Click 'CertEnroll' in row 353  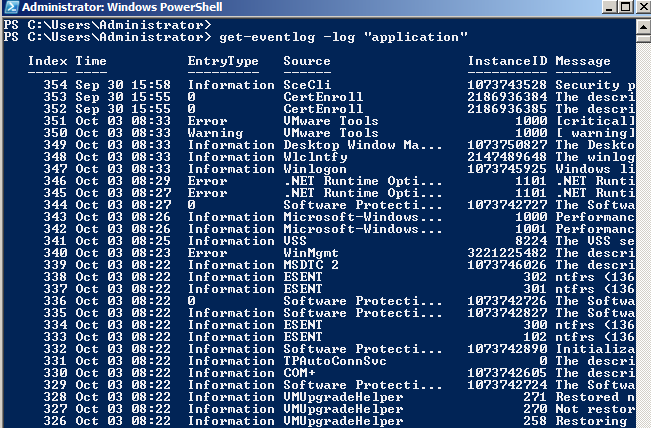(x=323, y=97)
